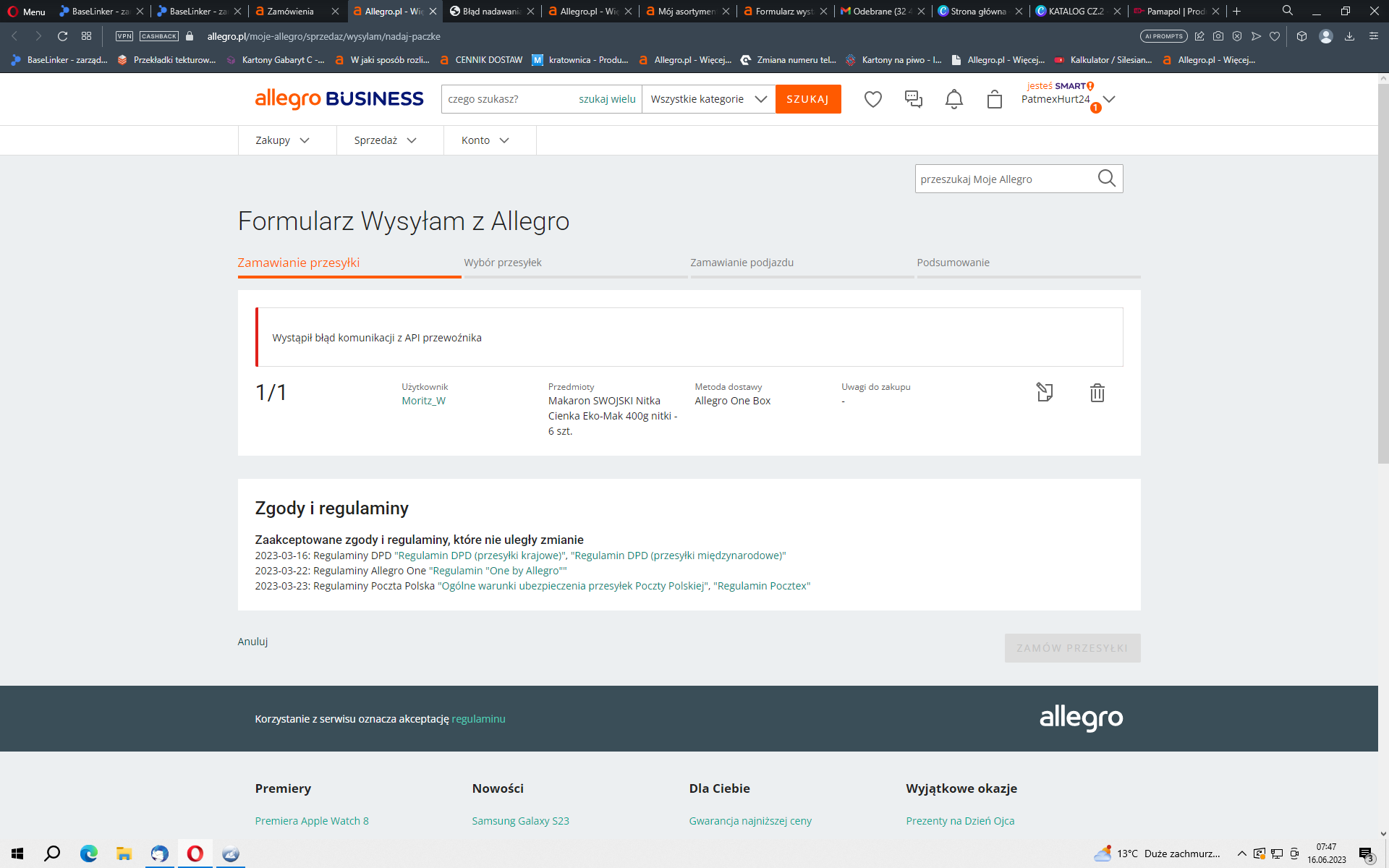Bookmark page with heart icon in address bar
This screenshot has width=1389, height=868.
1275,36
